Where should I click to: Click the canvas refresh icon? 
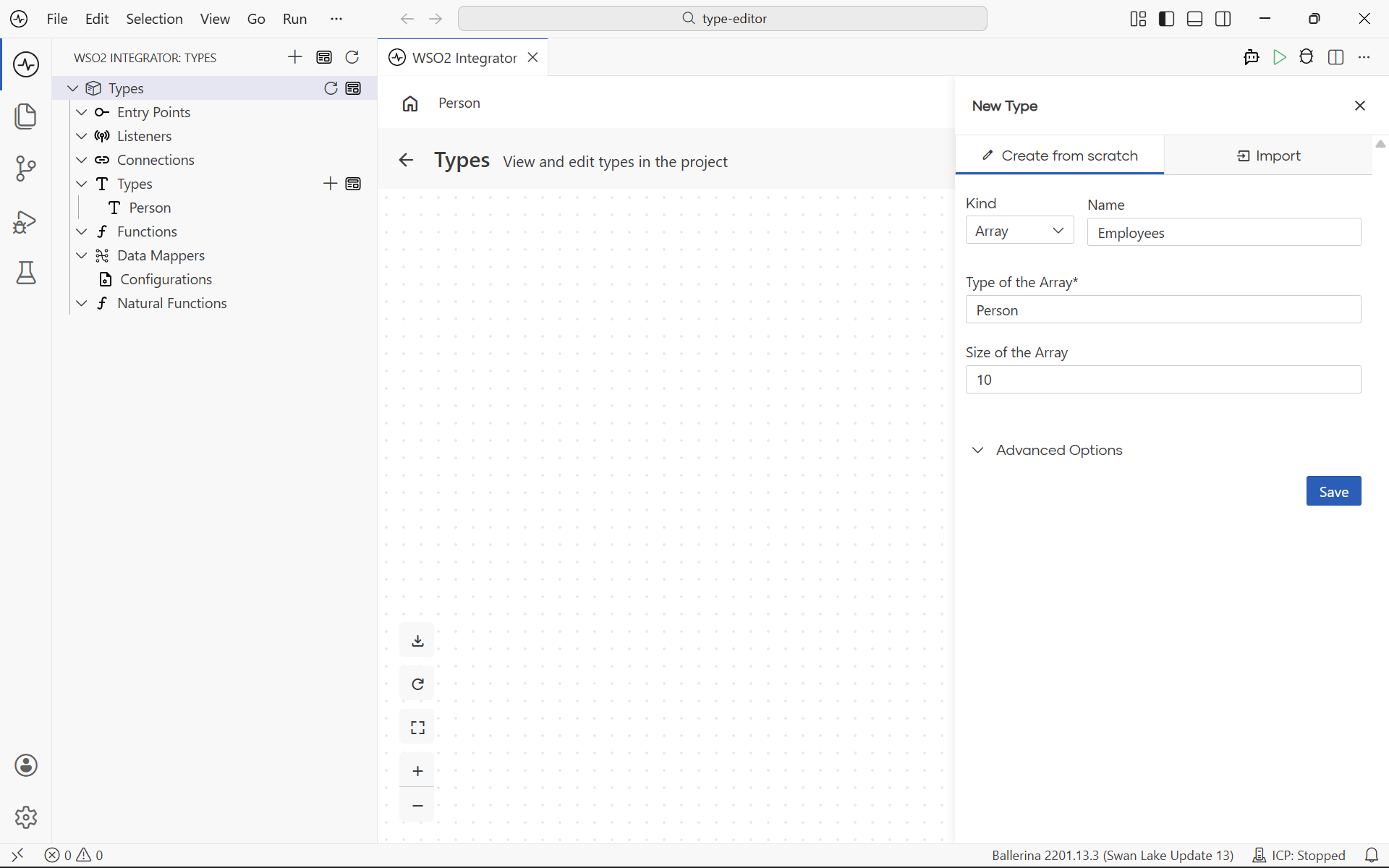click(x=417, y=684)
